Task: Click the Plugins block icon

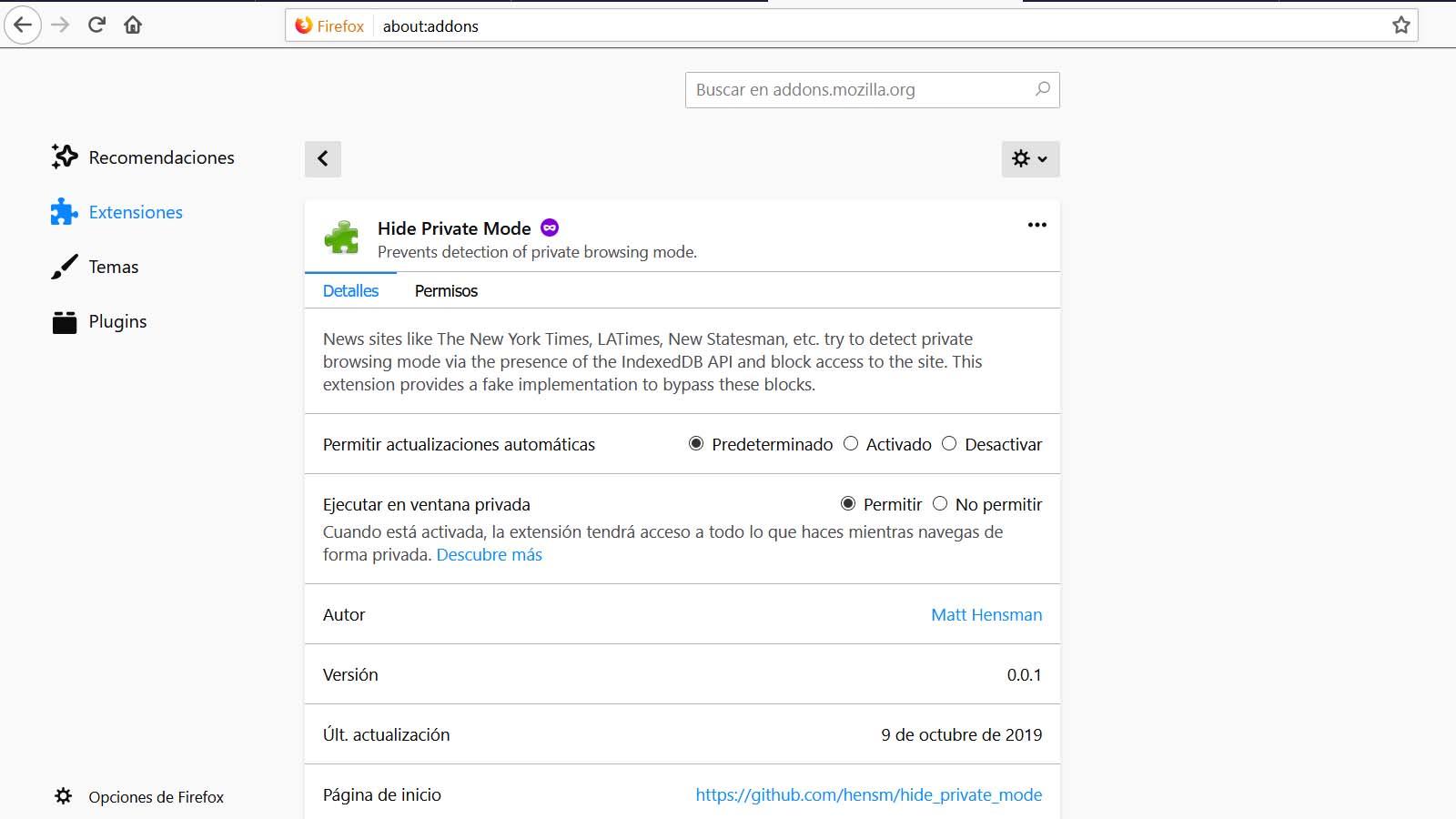Action: [x=65, y=321]
